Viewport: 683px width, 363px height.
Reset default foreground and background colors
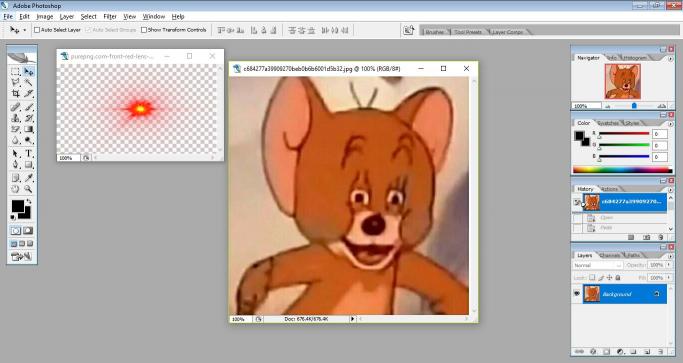(x=13, y=217)
